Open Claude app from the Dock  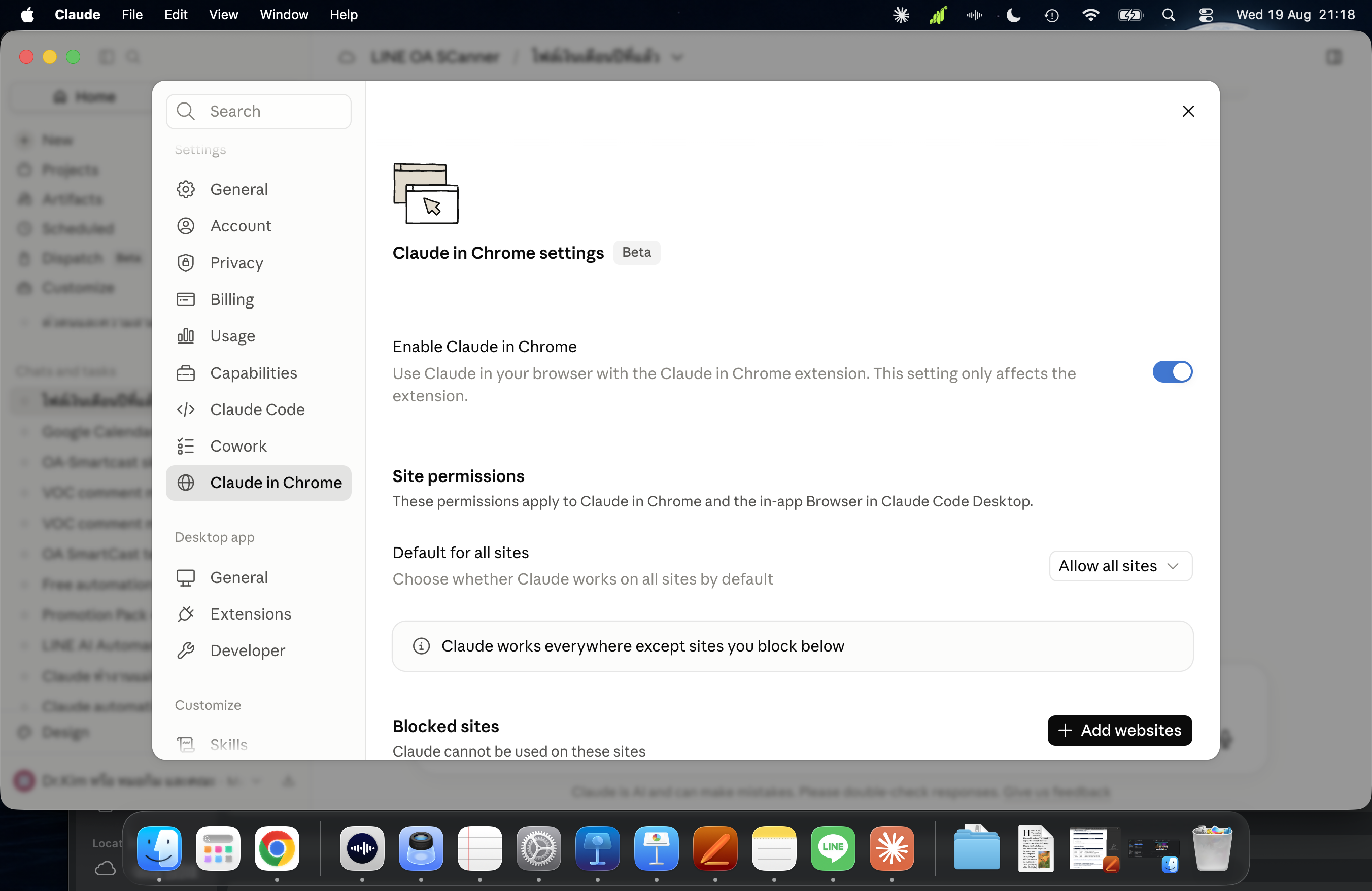(x=891, y=848)
